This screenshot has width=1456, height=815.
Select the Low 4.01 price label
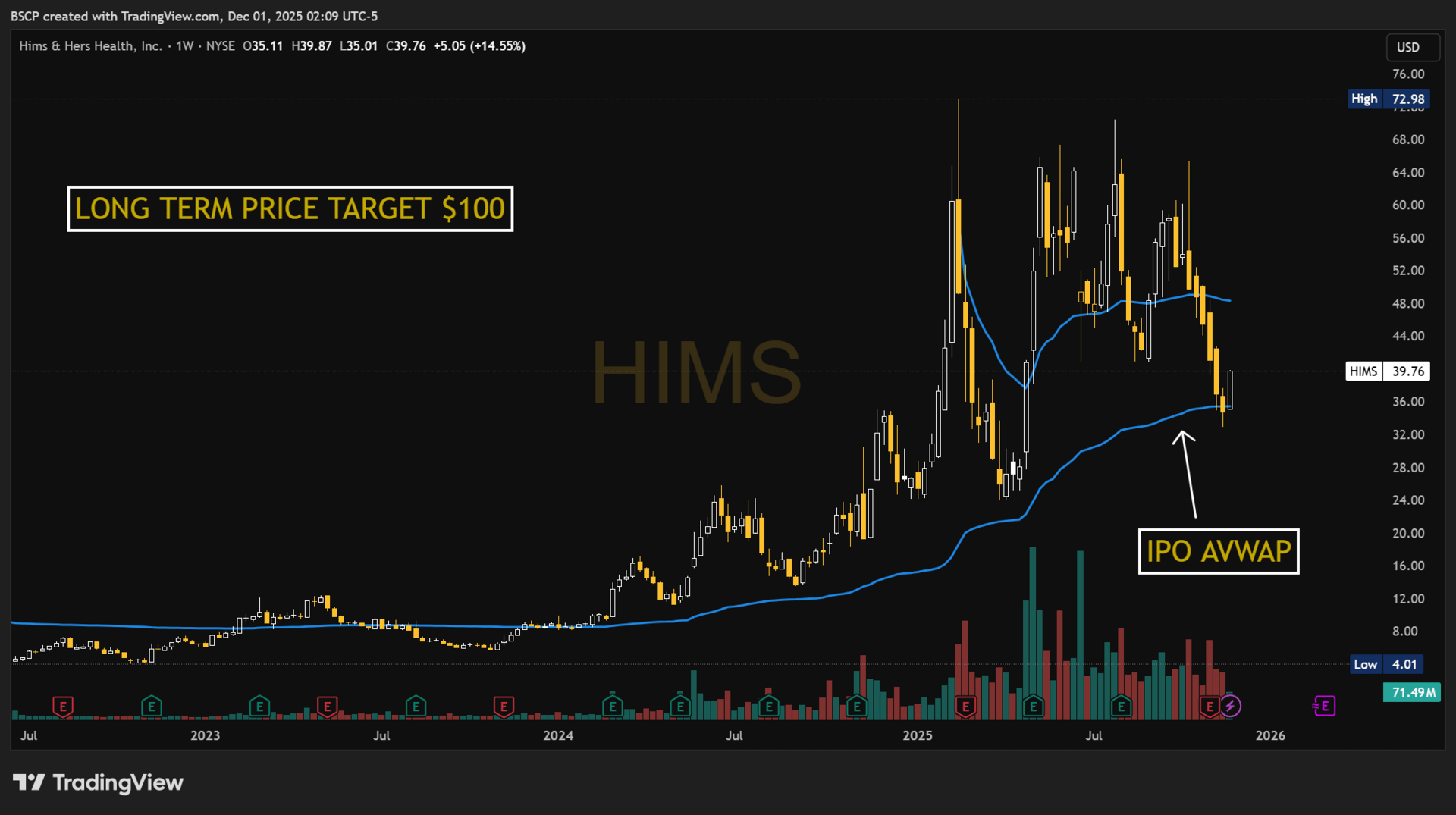[1388, 664]
